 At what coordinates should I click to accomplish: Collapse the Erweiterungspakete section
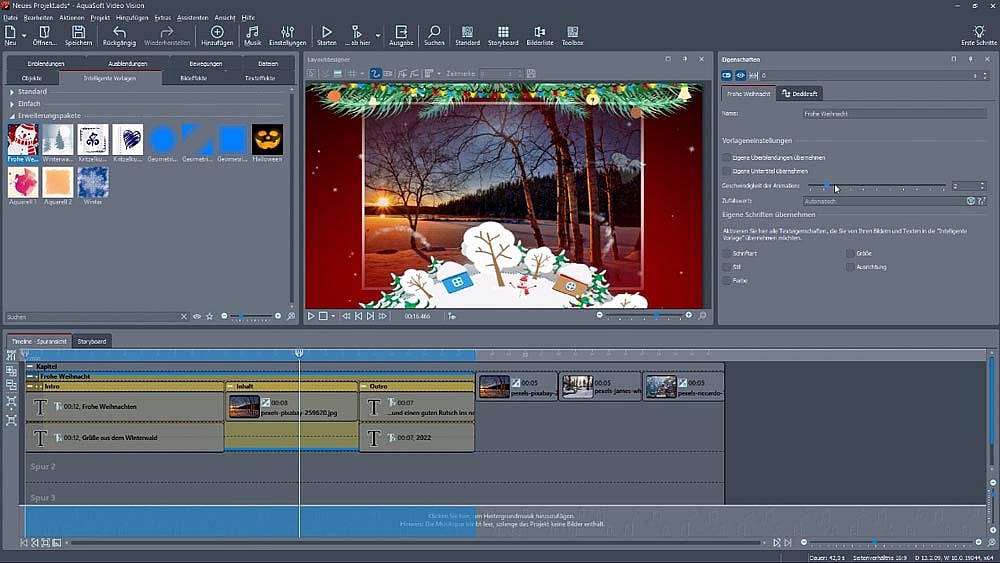point(12,115)
